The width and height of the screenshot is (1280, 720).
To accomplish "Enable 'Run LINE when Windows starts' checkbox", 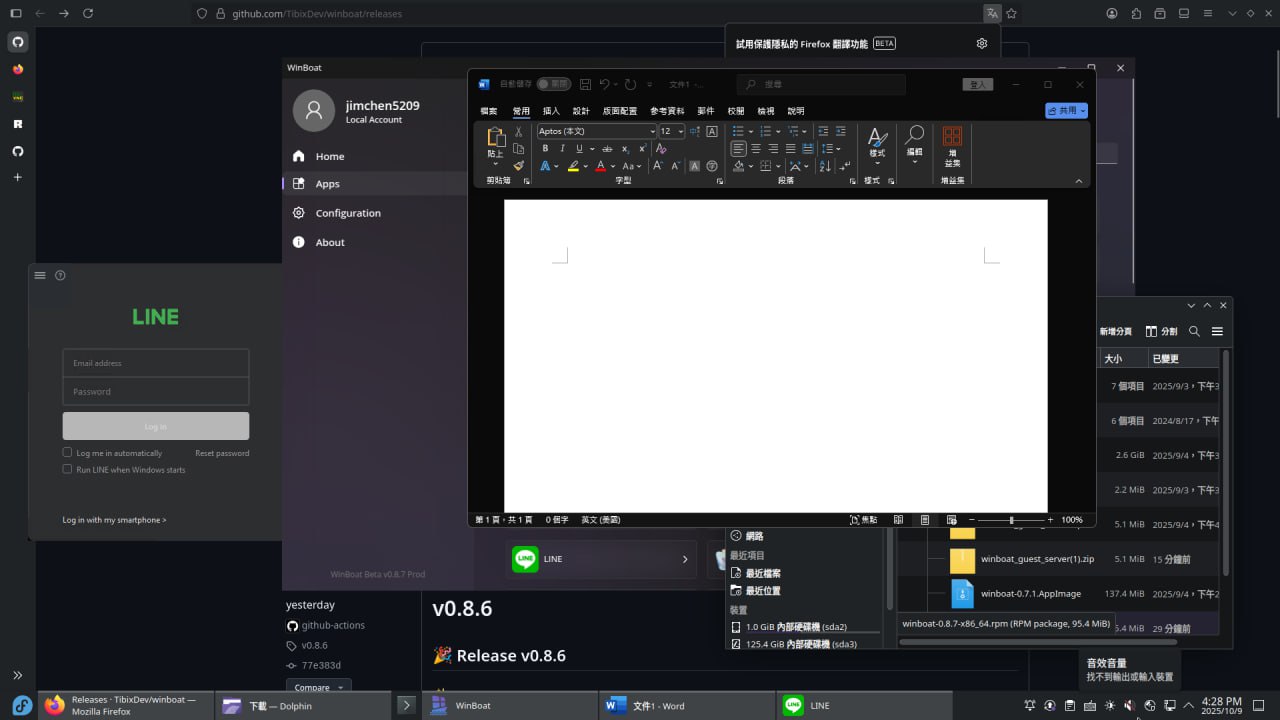I will coord(68,469).
